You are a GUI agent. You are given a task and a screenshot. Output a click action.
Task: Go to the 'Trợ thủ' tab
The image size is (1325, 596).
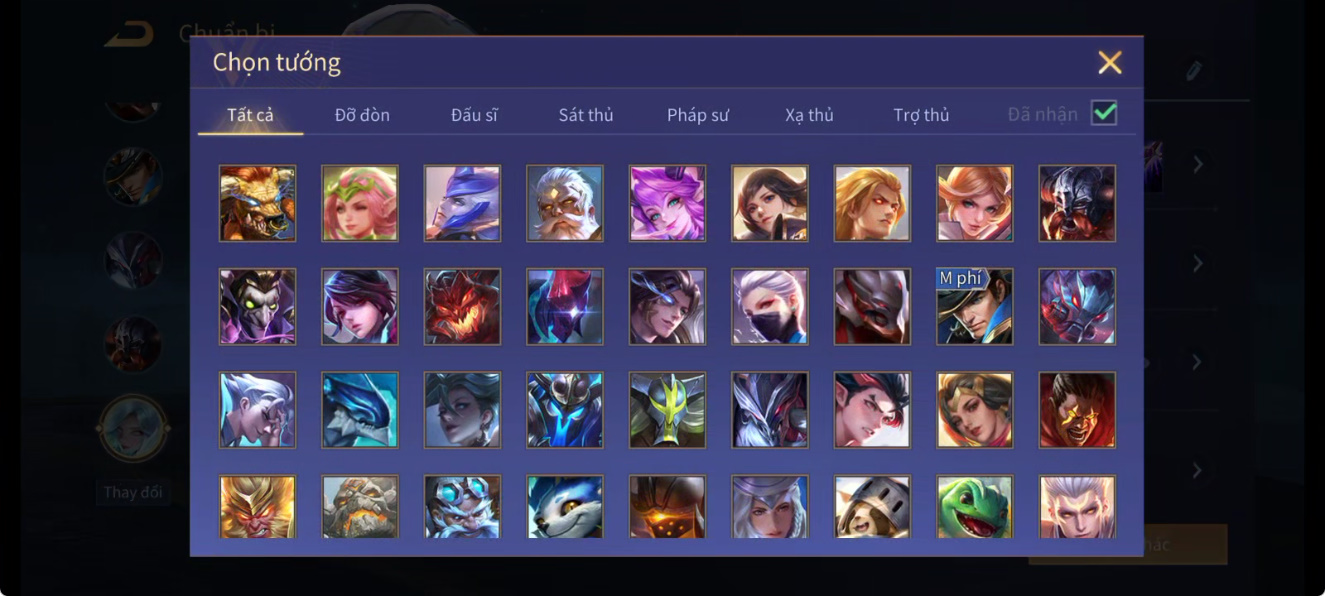click(x=921, y=115)
